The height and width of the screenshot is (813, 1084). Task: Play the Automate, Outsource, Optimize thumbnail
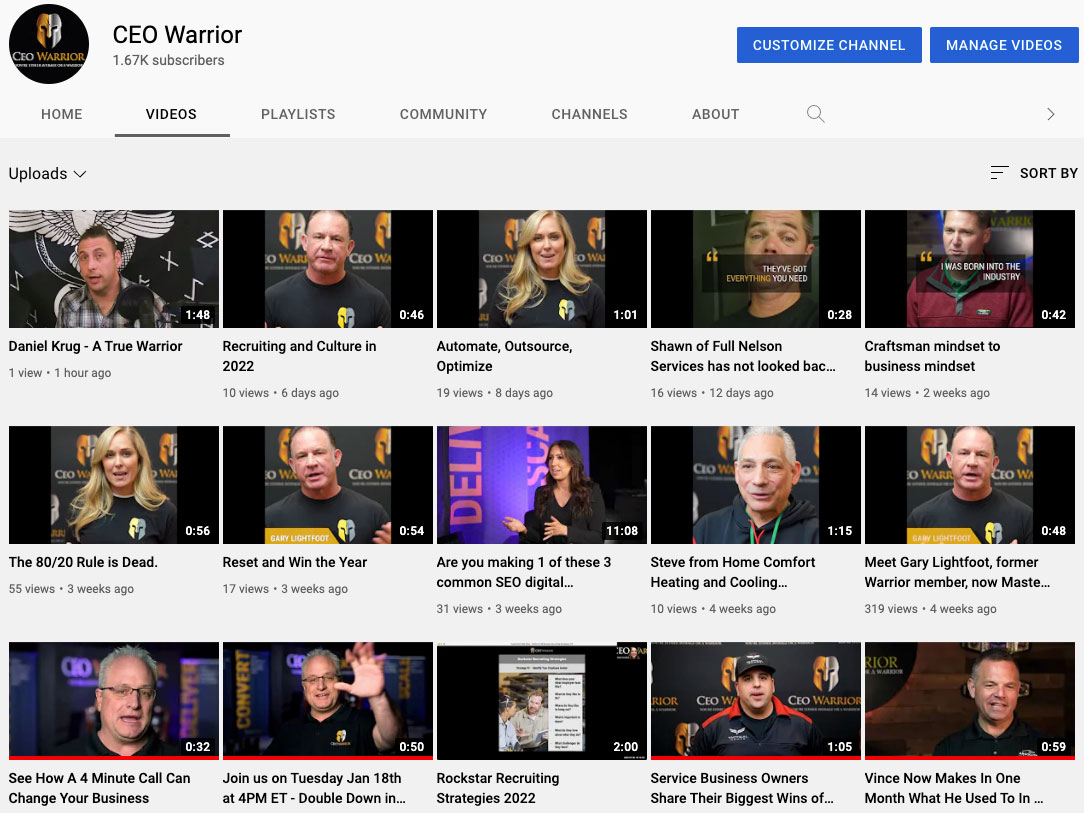541,269
